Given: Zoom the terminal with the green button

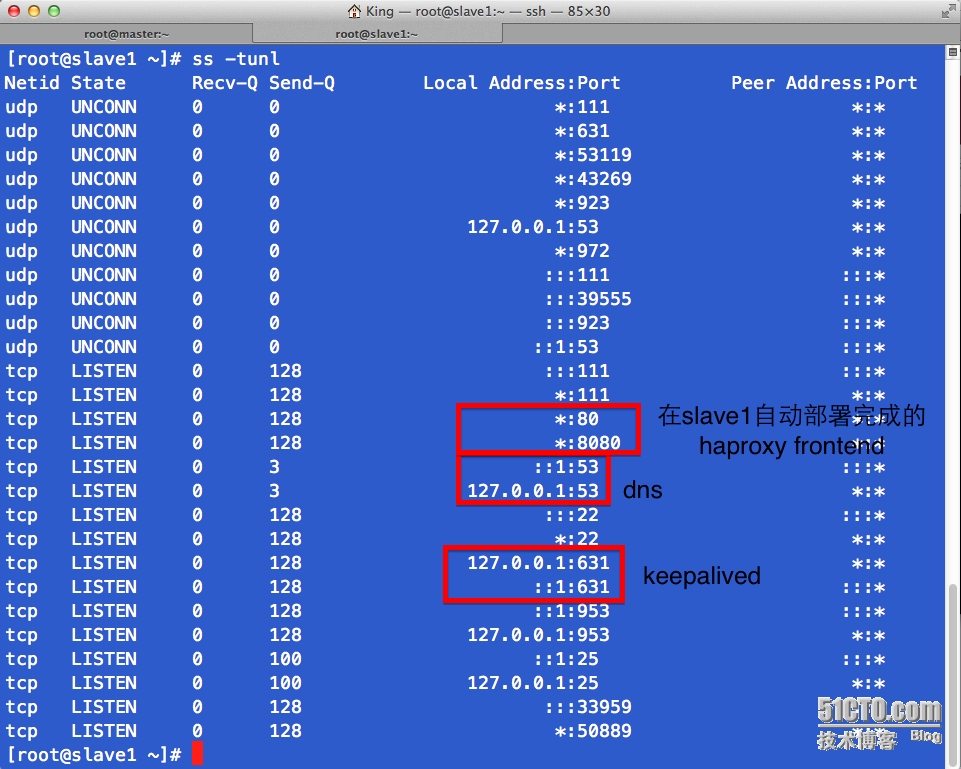Looking at the screenshot, I should 54,11.
